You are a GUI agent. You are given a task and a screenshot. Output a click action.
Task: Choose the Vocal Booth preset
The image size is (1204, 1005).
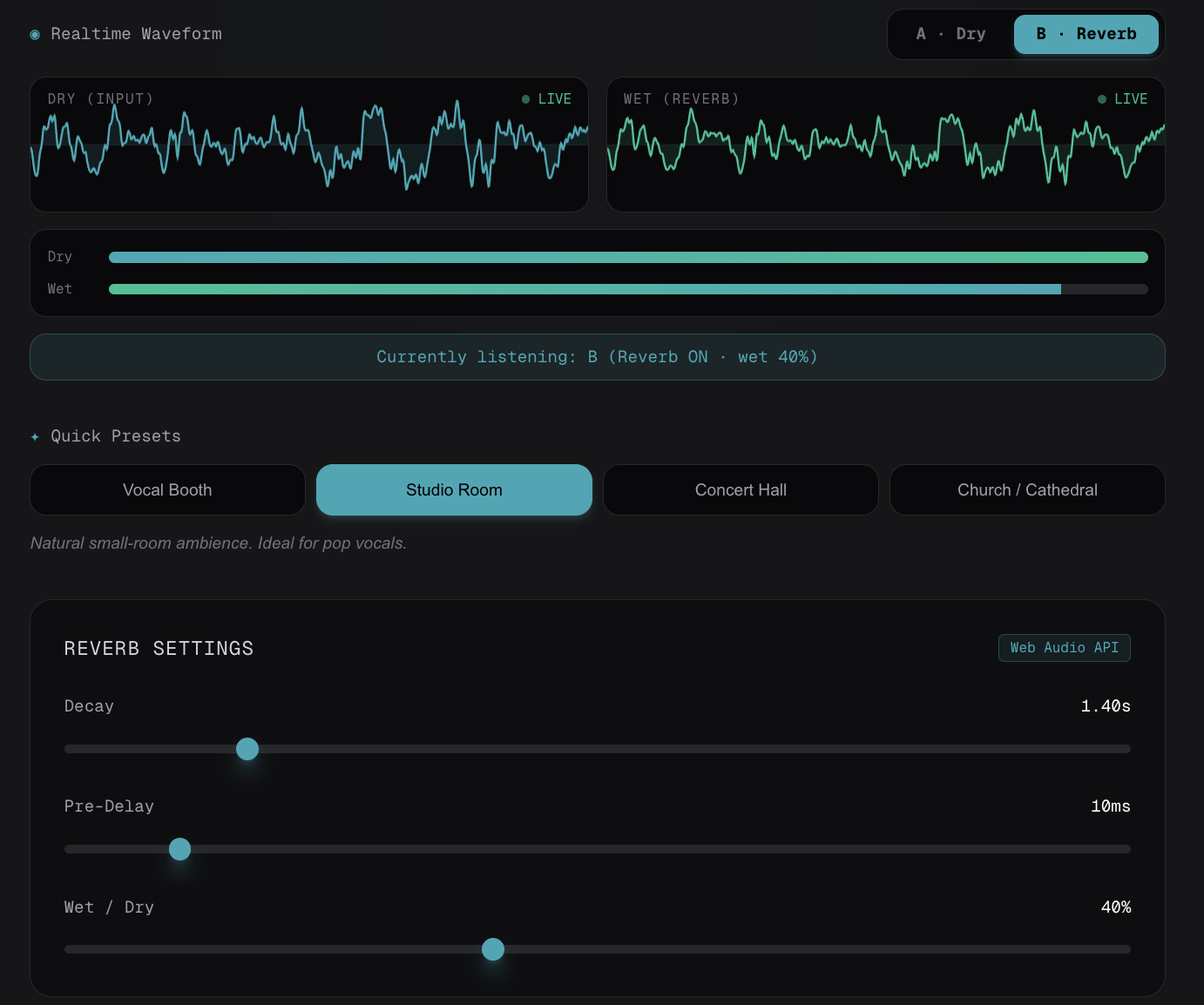167,489
